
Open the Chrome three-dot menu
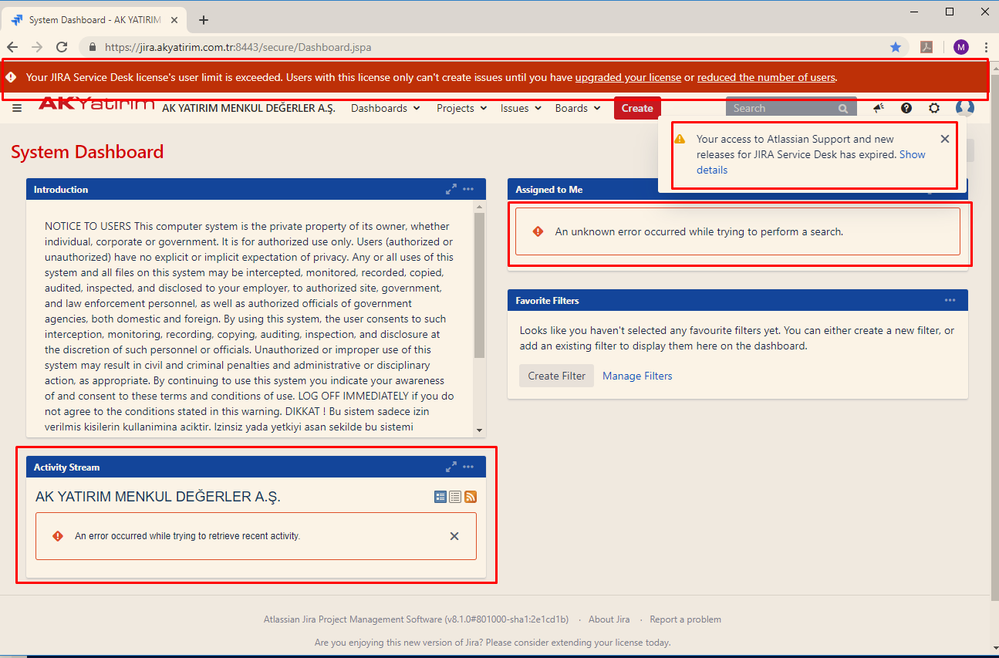click(x=986, y=47)
